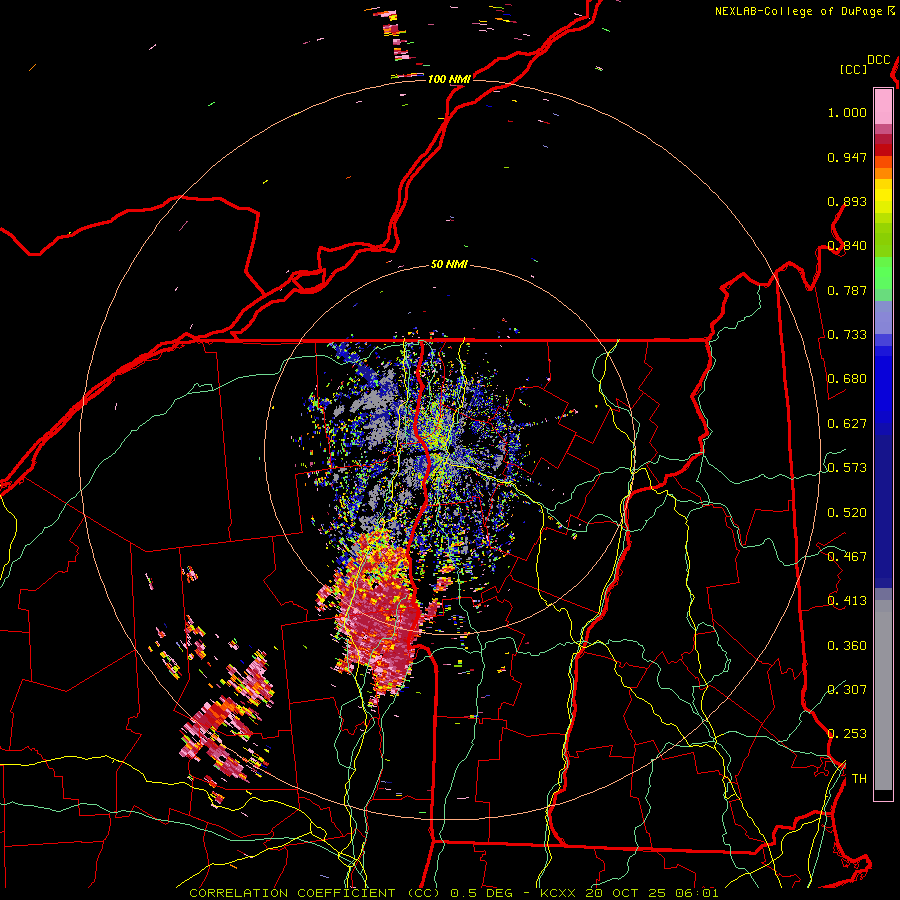900x900 pixels.
Task: Select the 0.467 scale value
Action: [847, 557]
